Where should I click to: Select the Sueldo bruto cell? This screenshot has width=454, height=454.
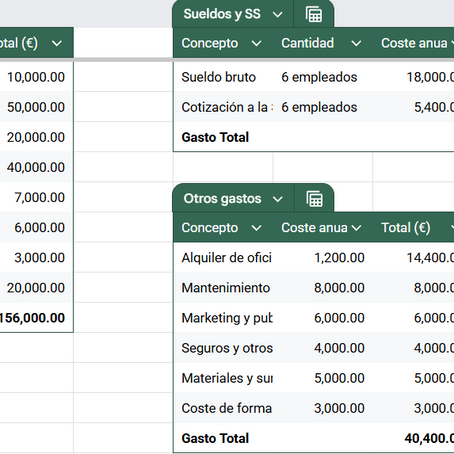(219, 77)
